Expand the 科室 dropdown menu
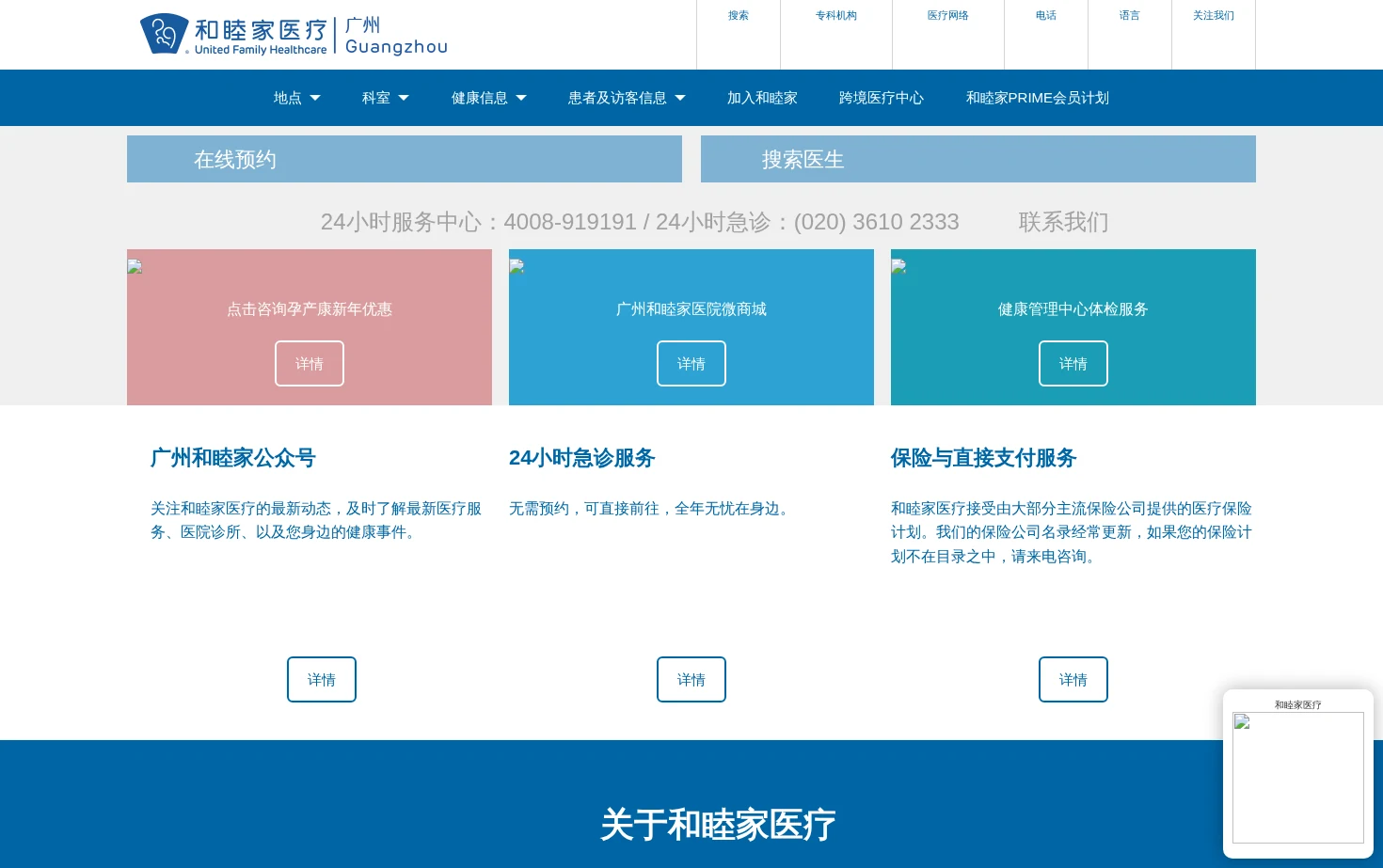This screenshot has width=1383, height=868. [x=386, y=98]
